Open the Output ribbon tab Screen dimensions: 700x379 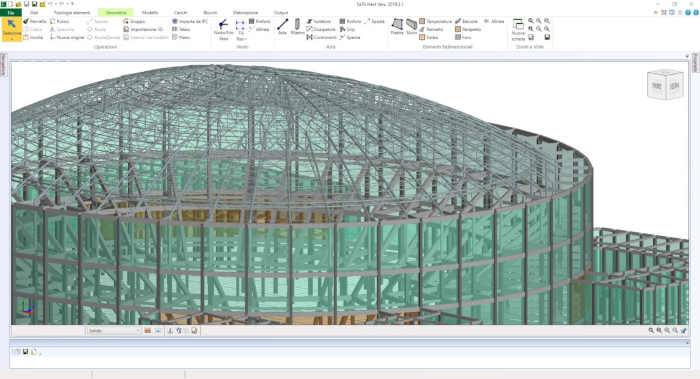pos(281,12)
